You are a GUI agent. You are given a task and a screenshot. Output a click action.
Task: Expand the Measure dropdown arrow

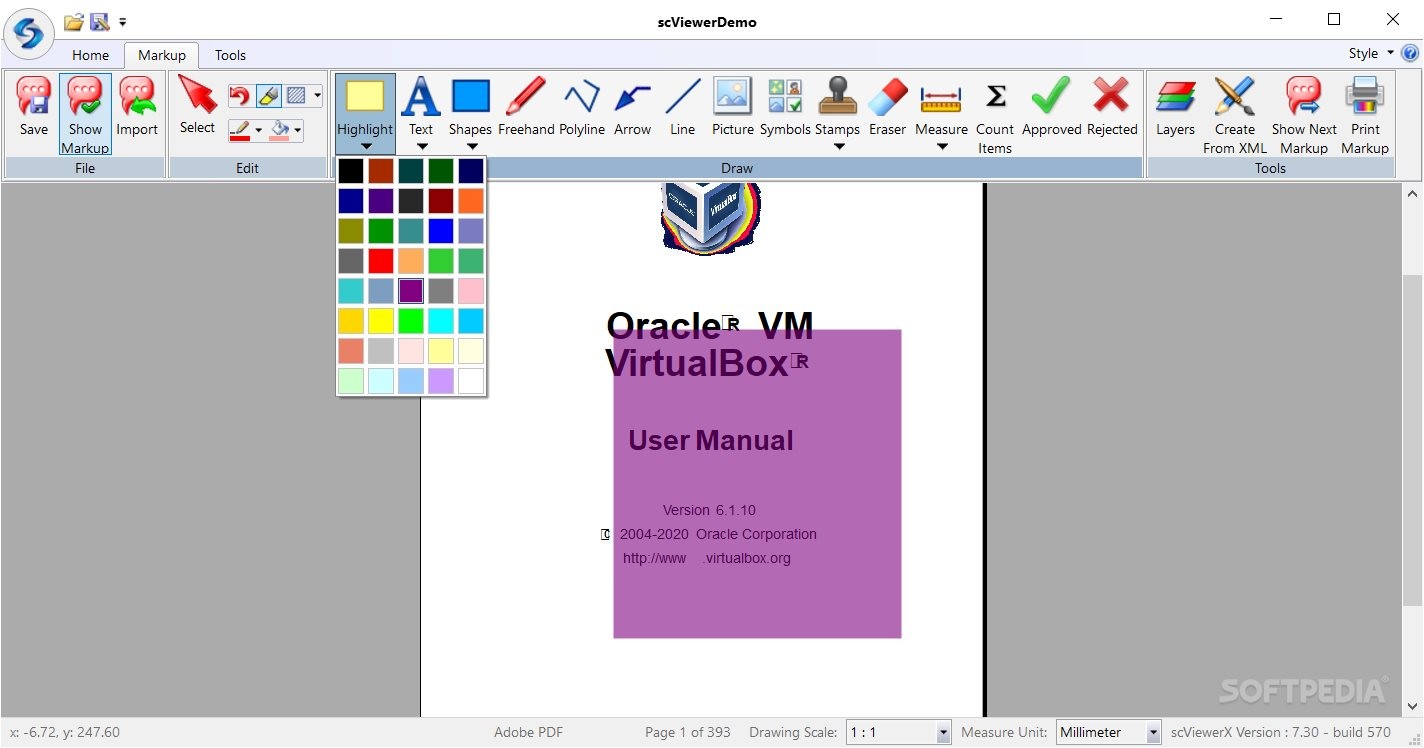point(941,147)
